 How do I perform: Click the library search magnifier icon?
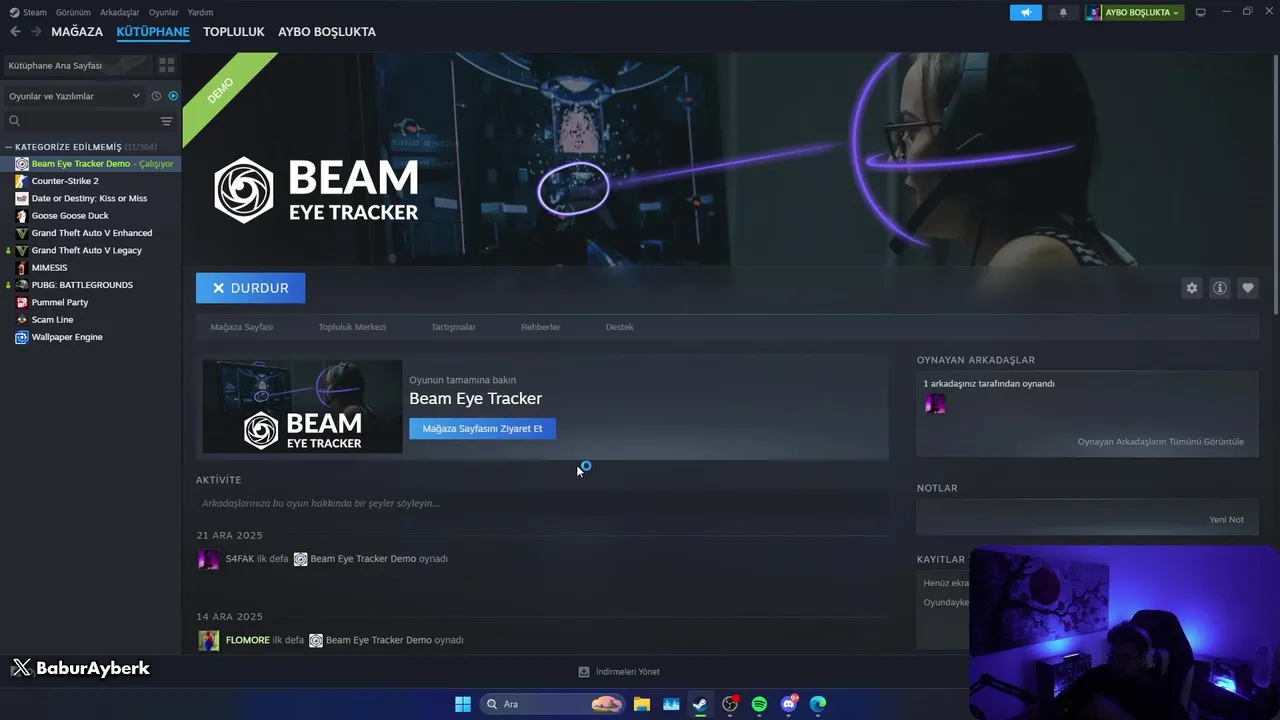(14, 121)
